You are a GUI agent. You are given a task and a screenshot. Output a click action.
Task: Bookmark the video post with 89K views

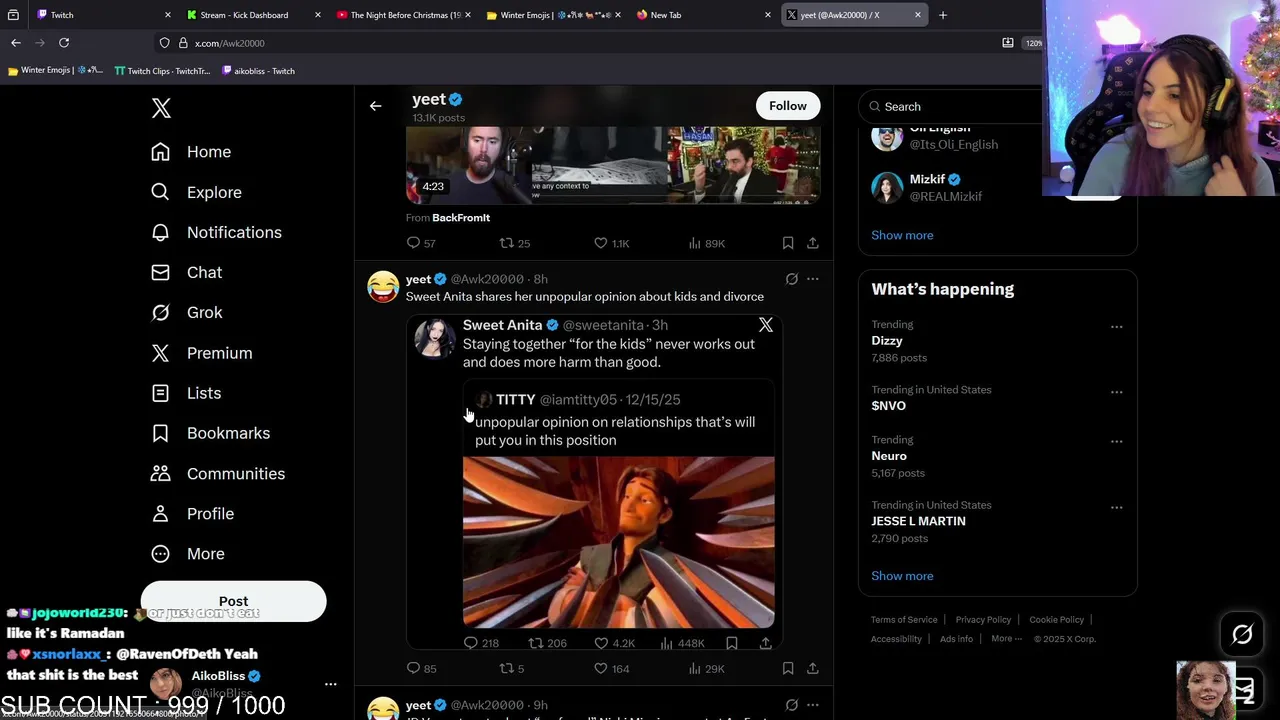tap(788, 243)
